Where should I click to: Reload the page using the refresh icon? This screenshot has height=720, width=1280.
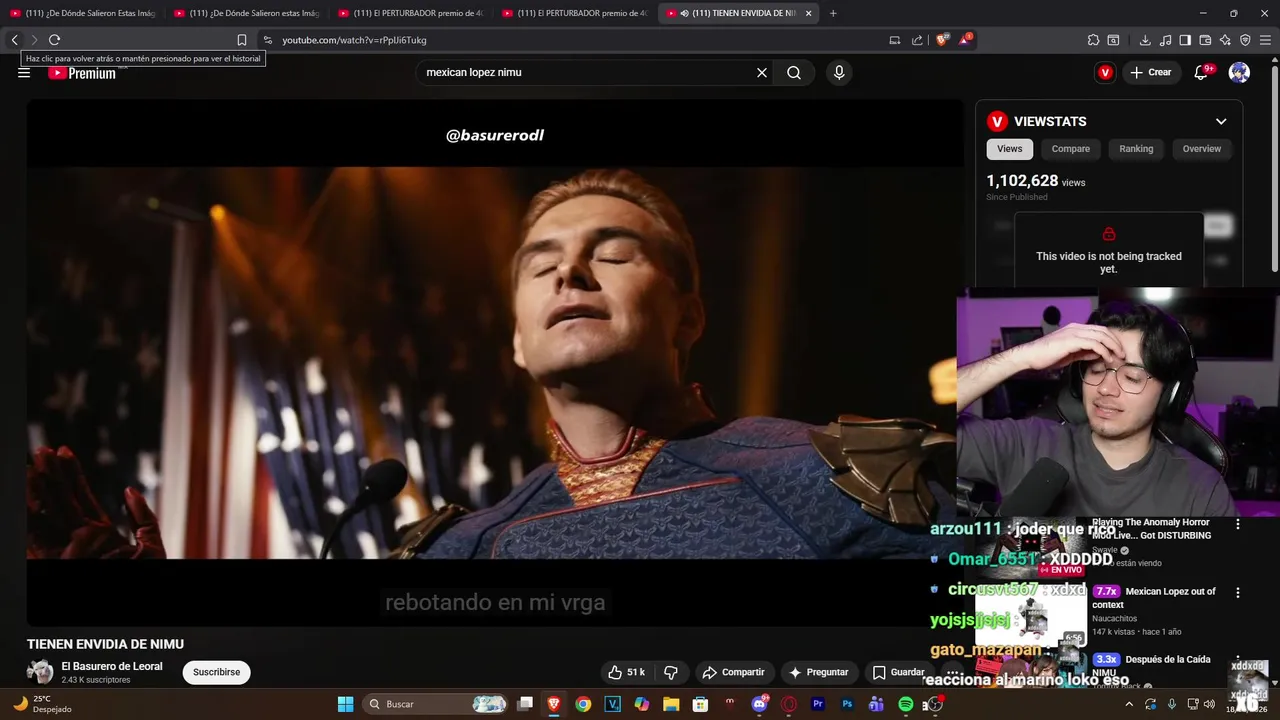click(54, 40)
